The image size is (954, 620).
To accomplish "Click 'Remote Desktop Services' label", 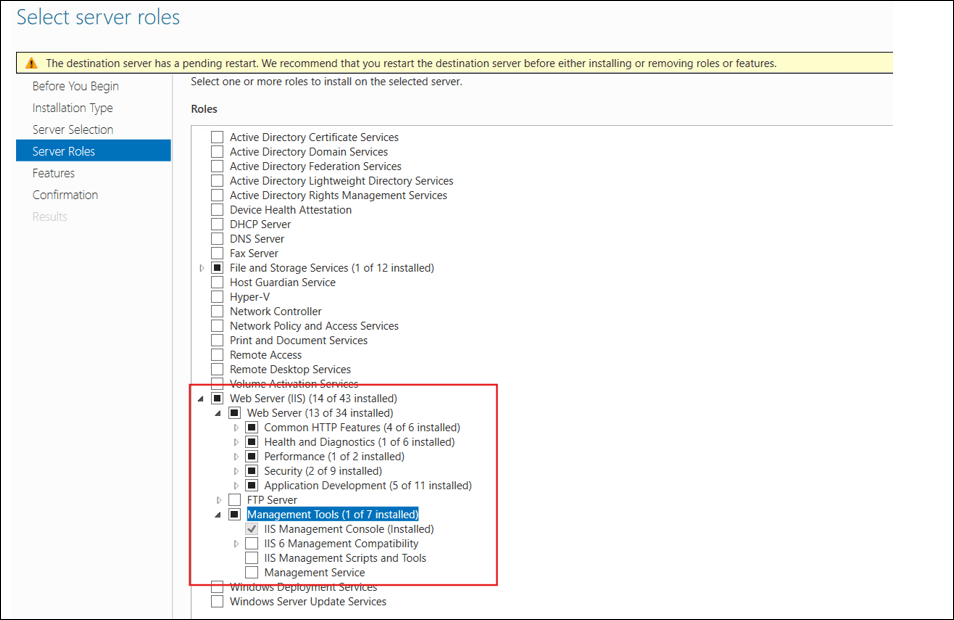I will point(290,370).
